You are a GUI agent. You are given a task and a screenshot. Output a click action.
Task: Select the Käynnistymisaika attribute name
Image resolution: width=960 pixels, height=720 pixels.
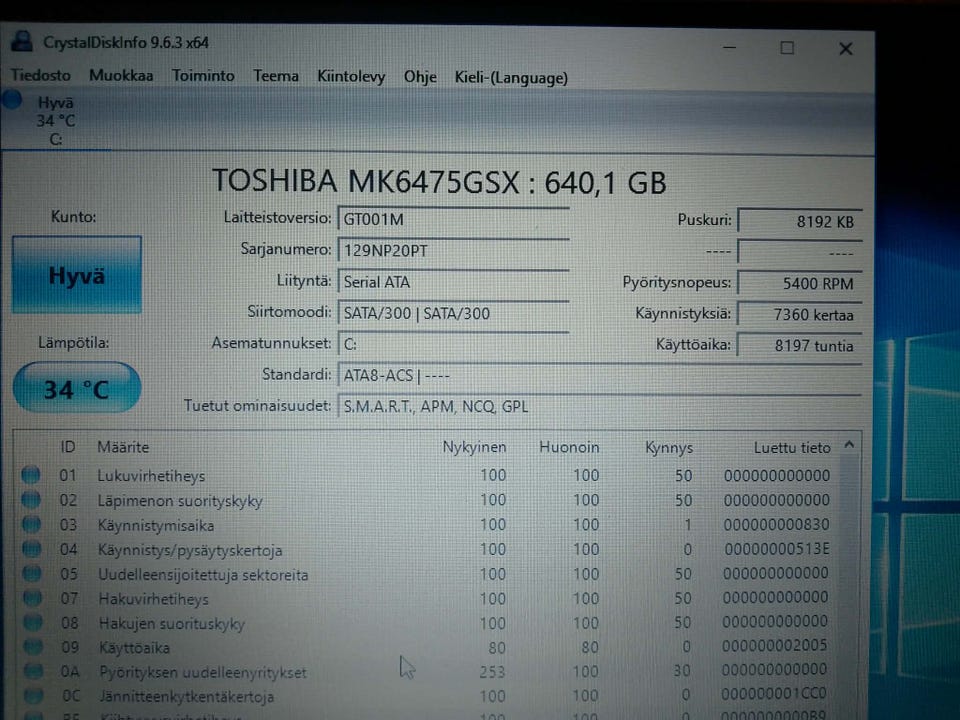point(156,525)
